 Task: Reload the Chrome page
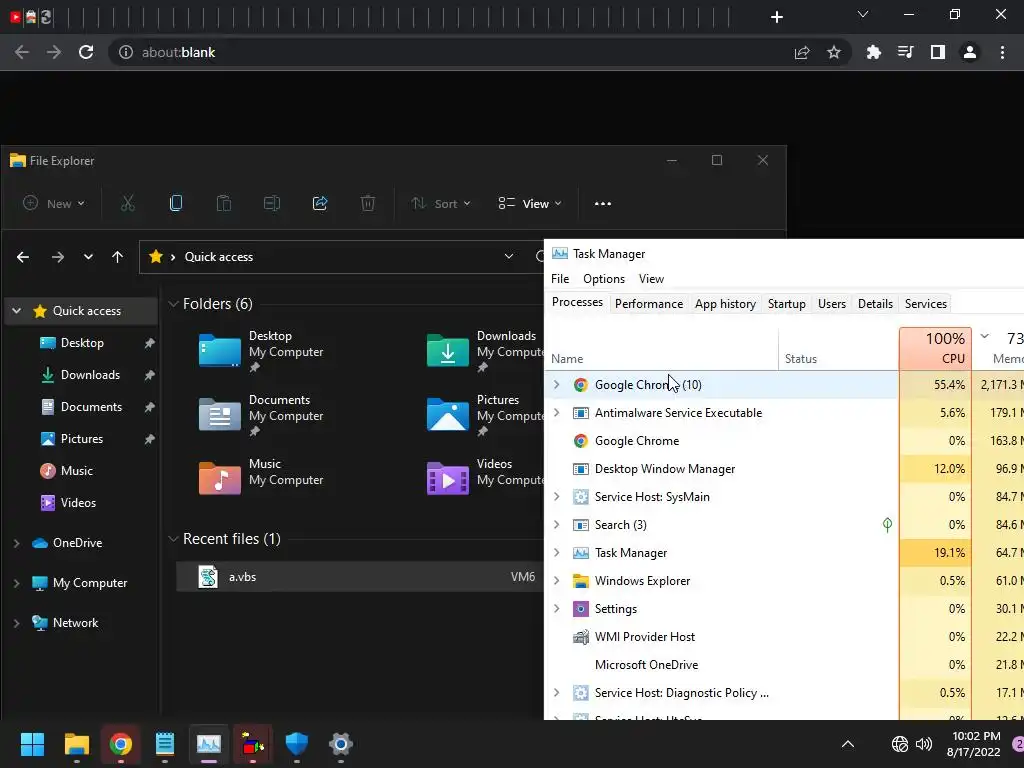tap(86, 52)
